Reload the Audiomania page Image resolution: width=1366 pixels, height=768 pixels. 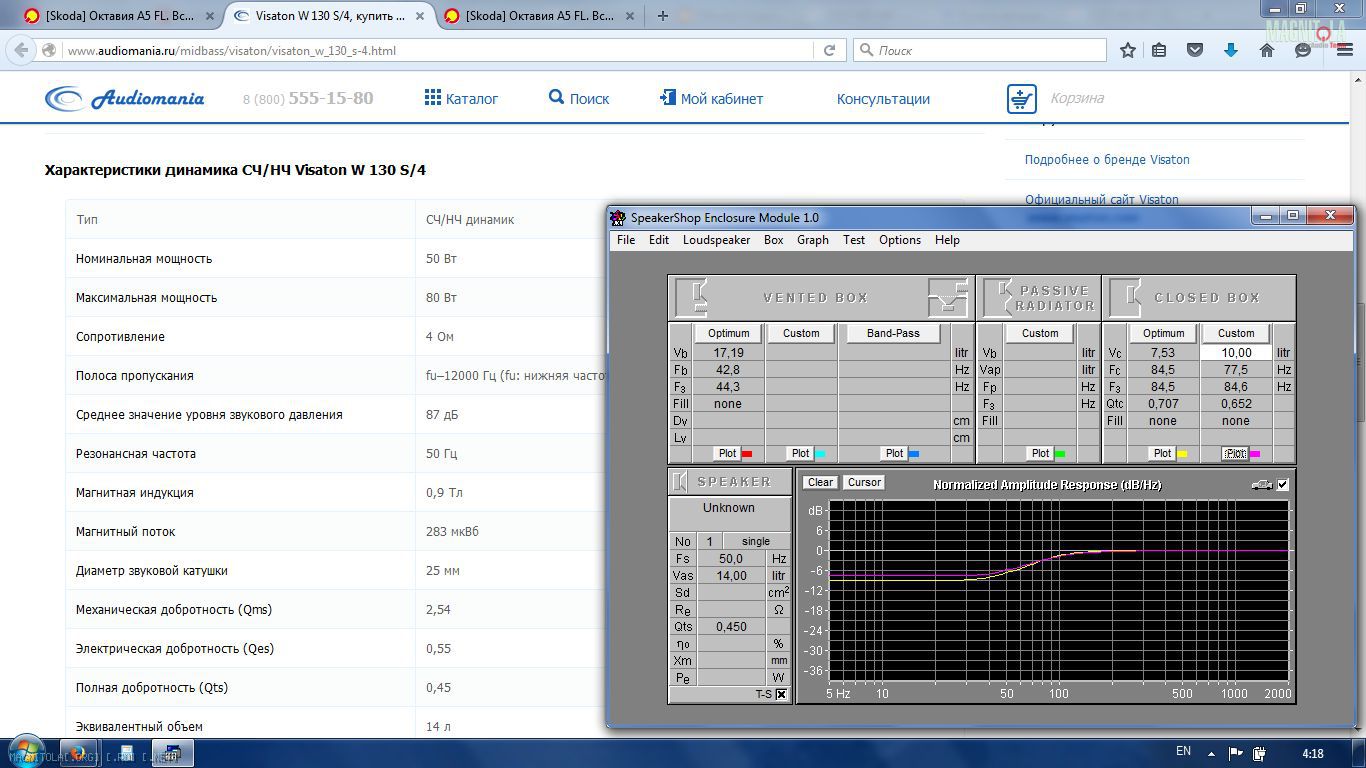[x=829, y=50]
